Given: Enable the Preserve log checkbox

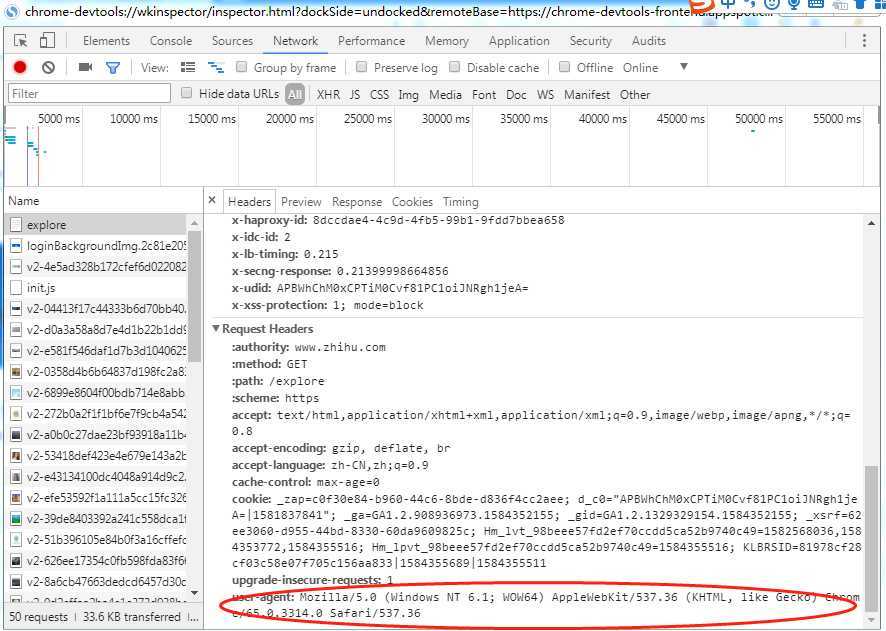Looking at the screenshot, I should click(x=361, y=67).
